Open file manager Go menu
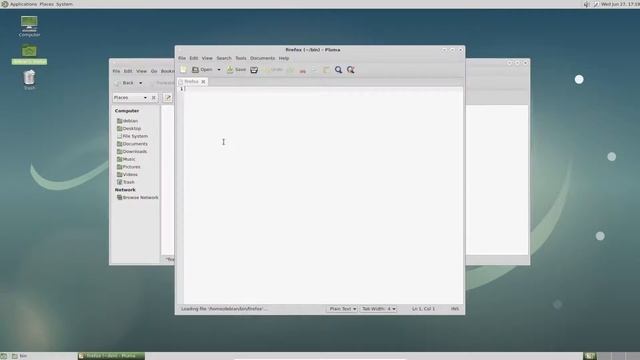Screen dimensions: 640x360 pyautogui.click(x=154, y=71)
